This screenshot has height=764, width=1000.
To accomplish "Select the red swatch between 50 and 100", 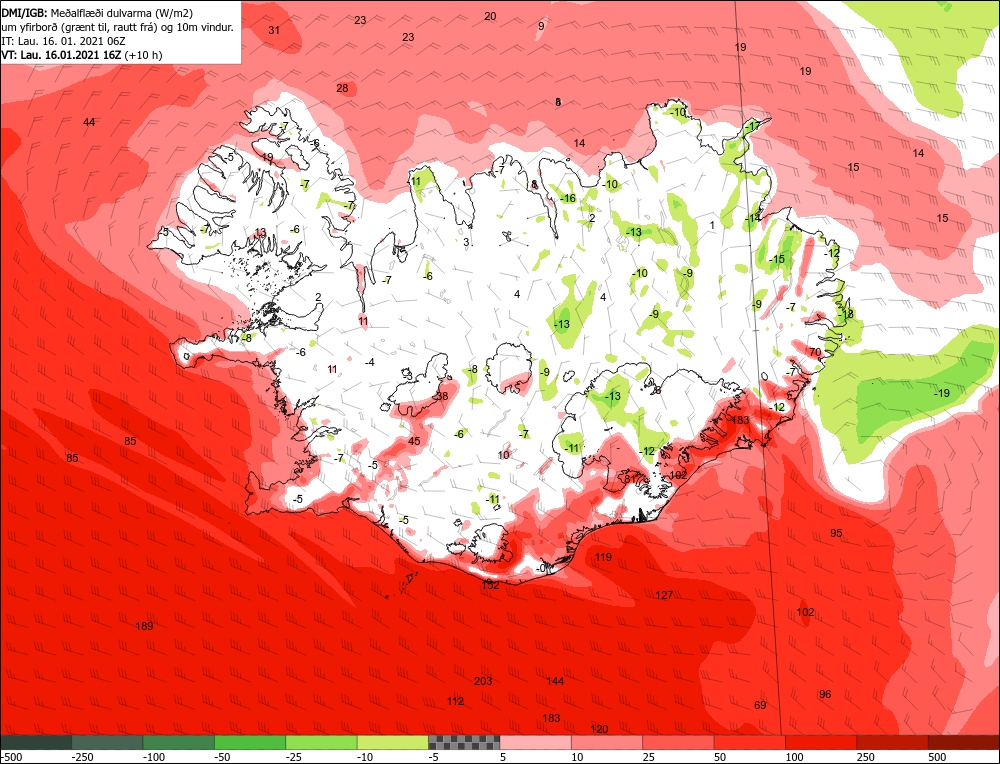I will click(x=750, y=742).
